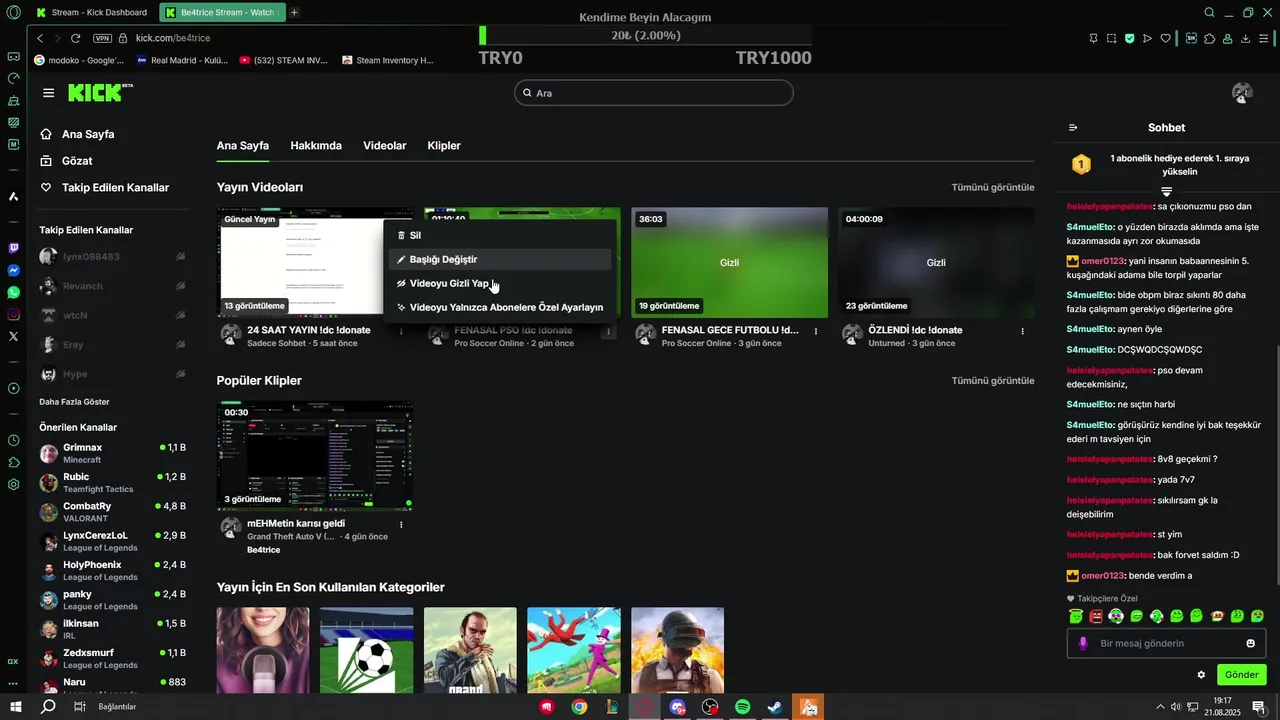The height and width of the screenshot is (720, 1280).
Task: Open Opera tab search magnifier icon
Action: pos(1210,12)
